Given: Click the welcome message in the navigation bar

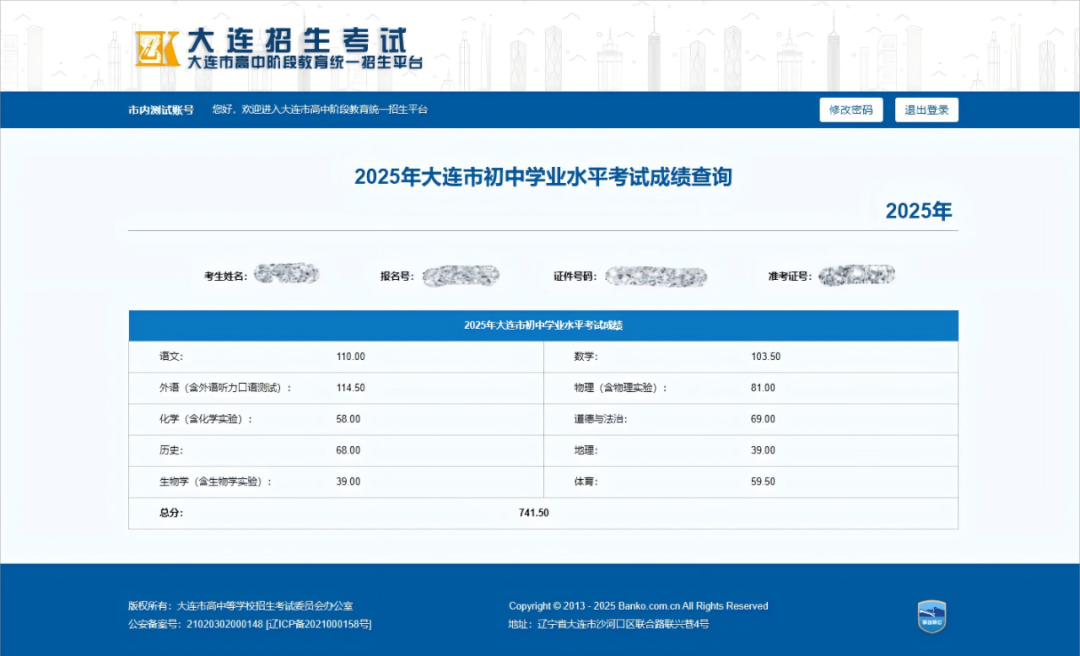Looking at the screenshot, I should [320, 110].
